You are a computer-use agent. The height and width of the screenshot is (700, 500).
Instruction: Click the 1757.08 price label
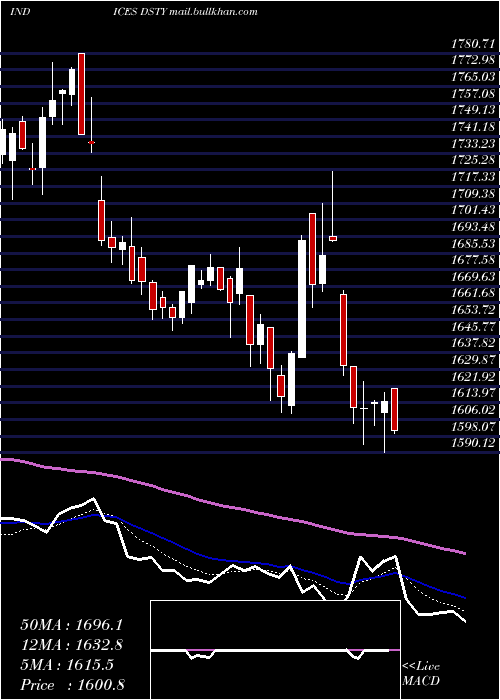click(473, 94)
